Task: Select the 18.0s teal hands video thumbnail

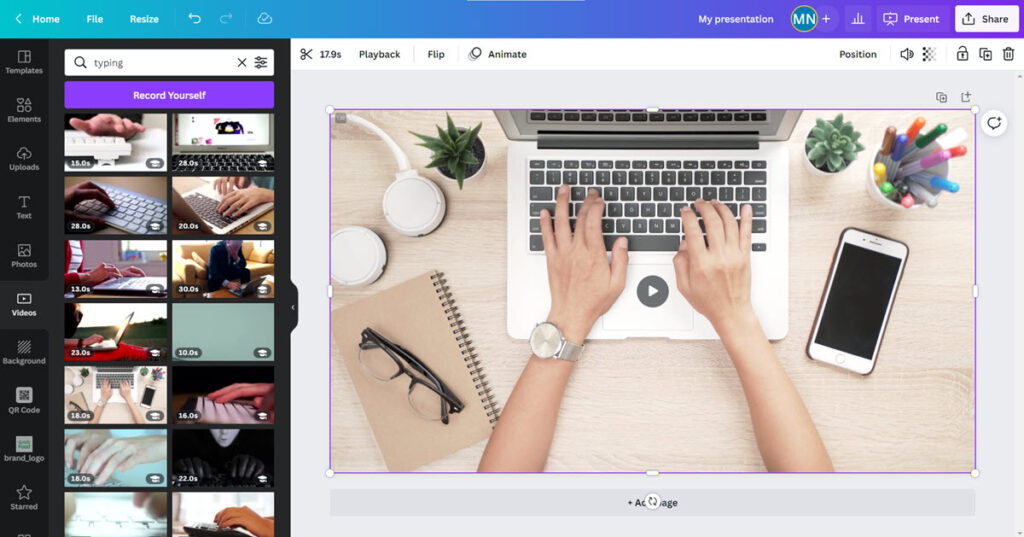Action: click(x=116, y=458)
